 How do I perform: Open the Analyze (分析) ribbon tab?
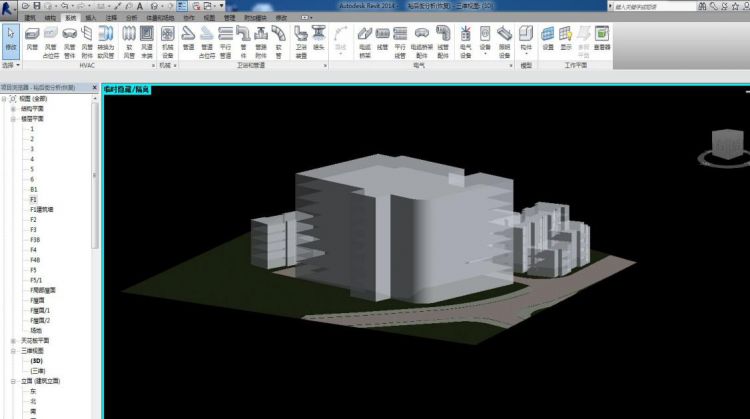tap(131, 18)
